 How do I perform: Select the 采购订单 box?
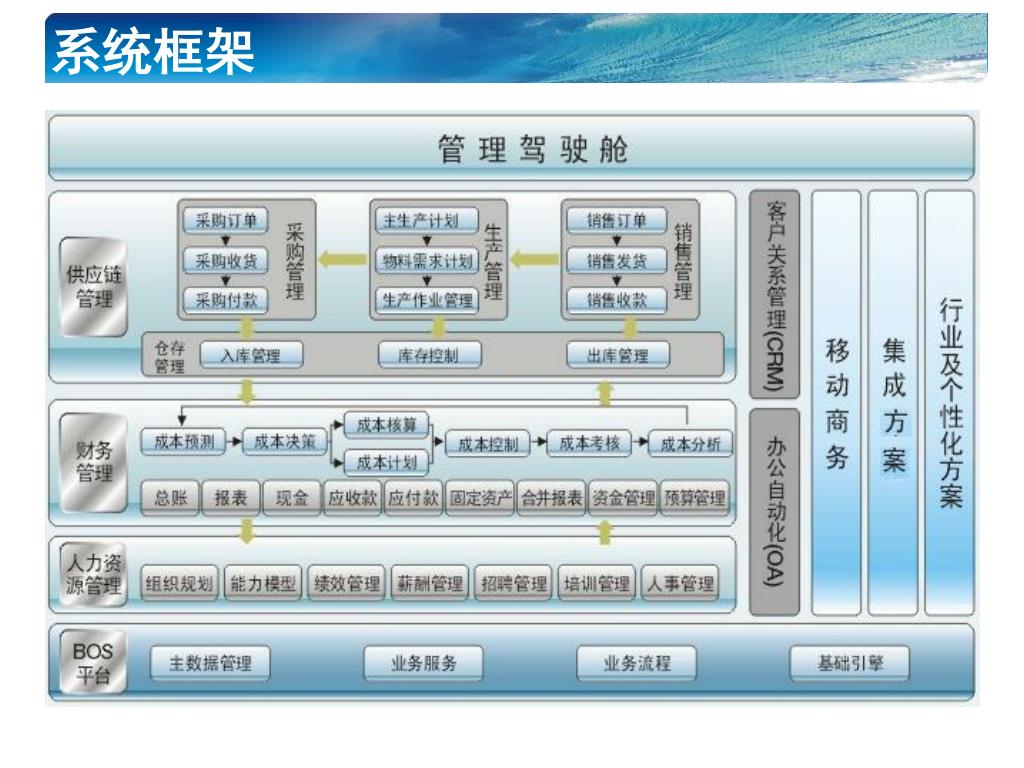(226, 220)
